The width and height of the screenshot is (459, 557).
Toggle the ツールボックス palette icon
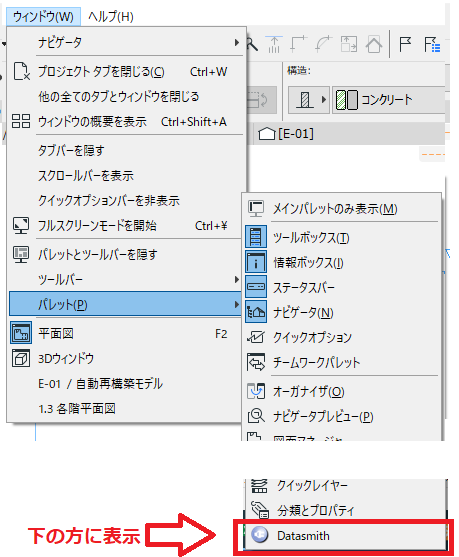pos(256,237)
